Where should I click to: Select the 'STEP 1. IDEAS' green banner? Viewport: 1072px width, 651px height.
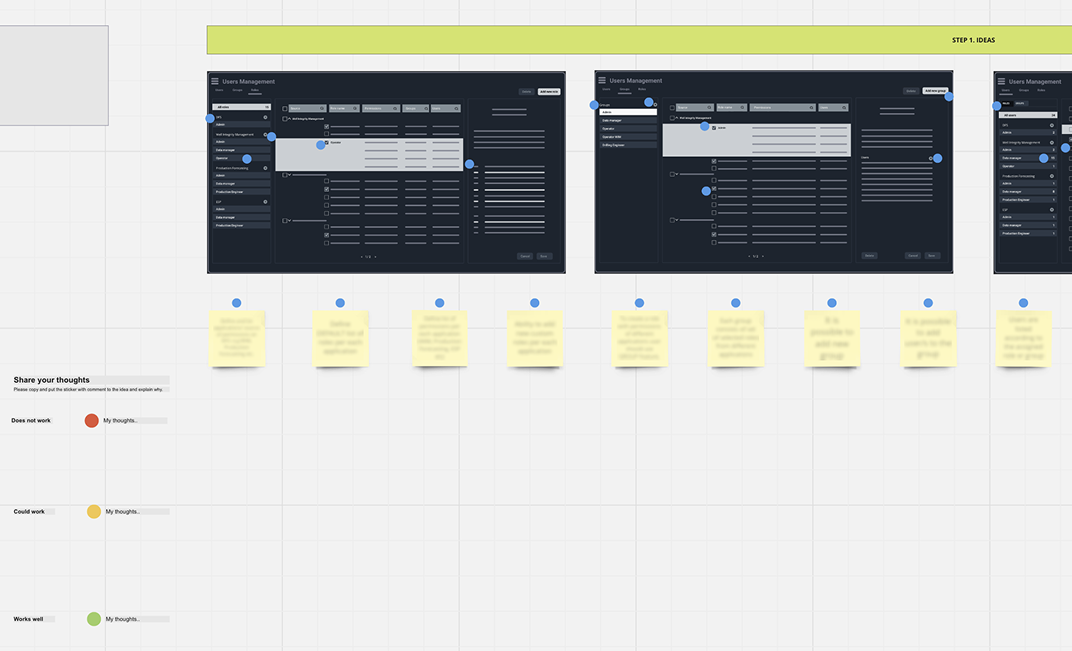tap(639, 40)
